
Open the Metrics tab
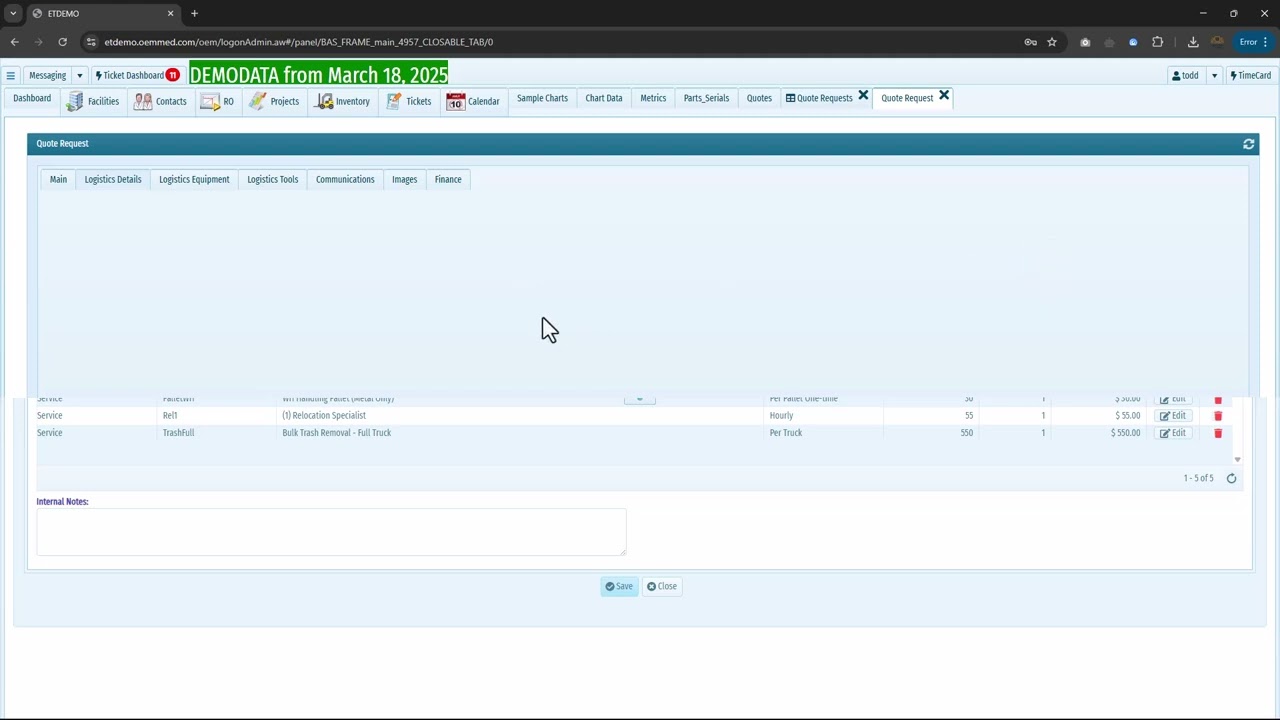[x=653, y=98]
